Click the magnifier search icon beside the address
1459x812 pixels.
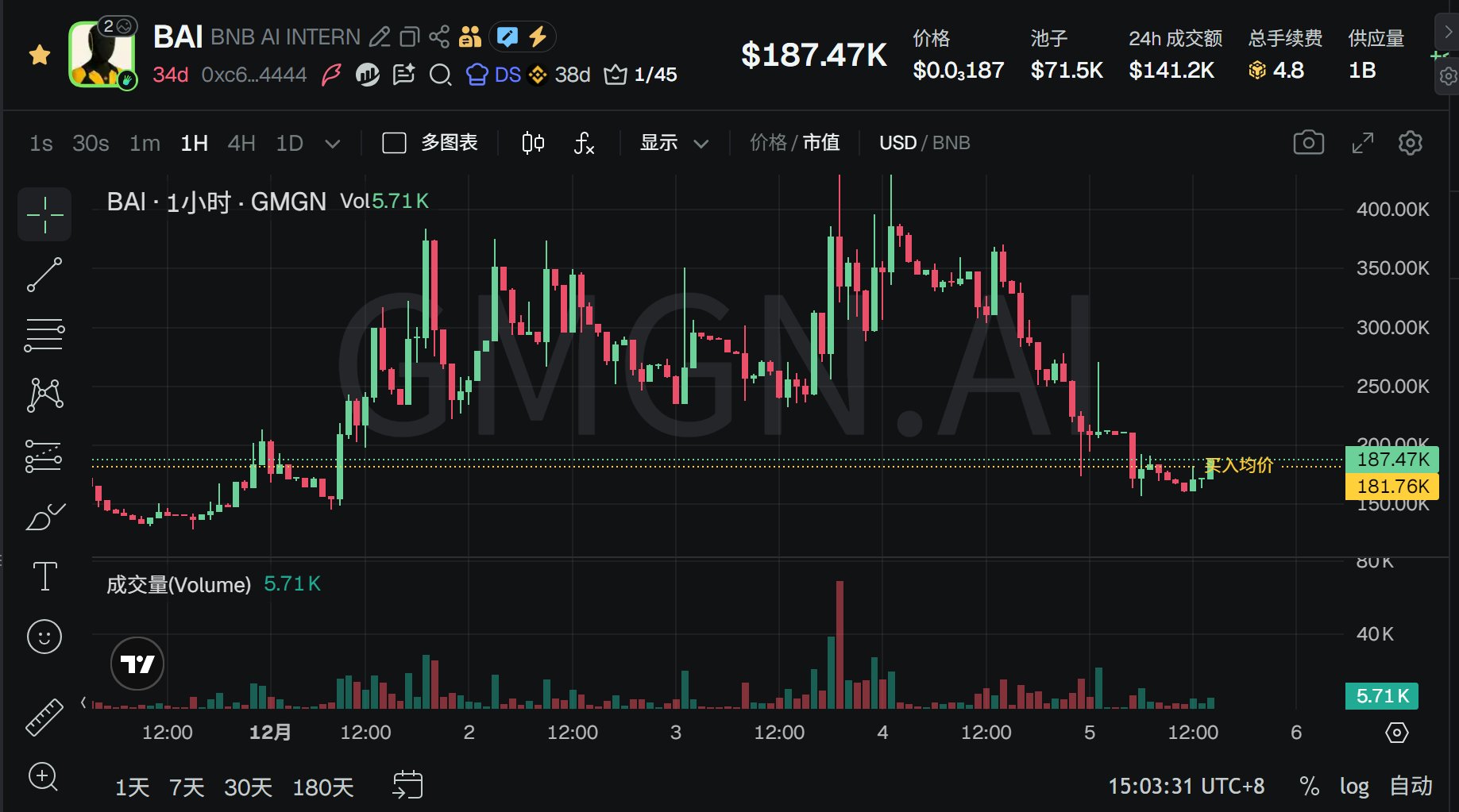[x=440, y=75]
